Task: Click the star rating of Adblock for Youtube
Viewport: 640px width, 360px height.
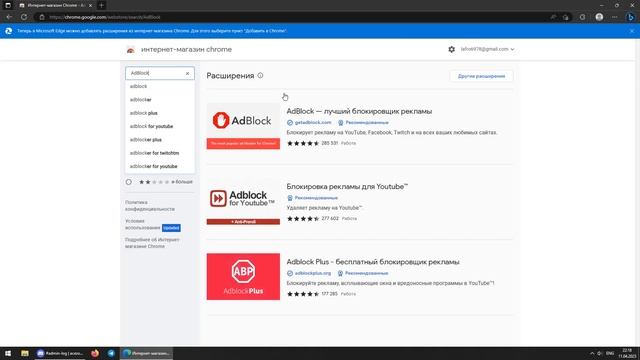Action: 303,219
